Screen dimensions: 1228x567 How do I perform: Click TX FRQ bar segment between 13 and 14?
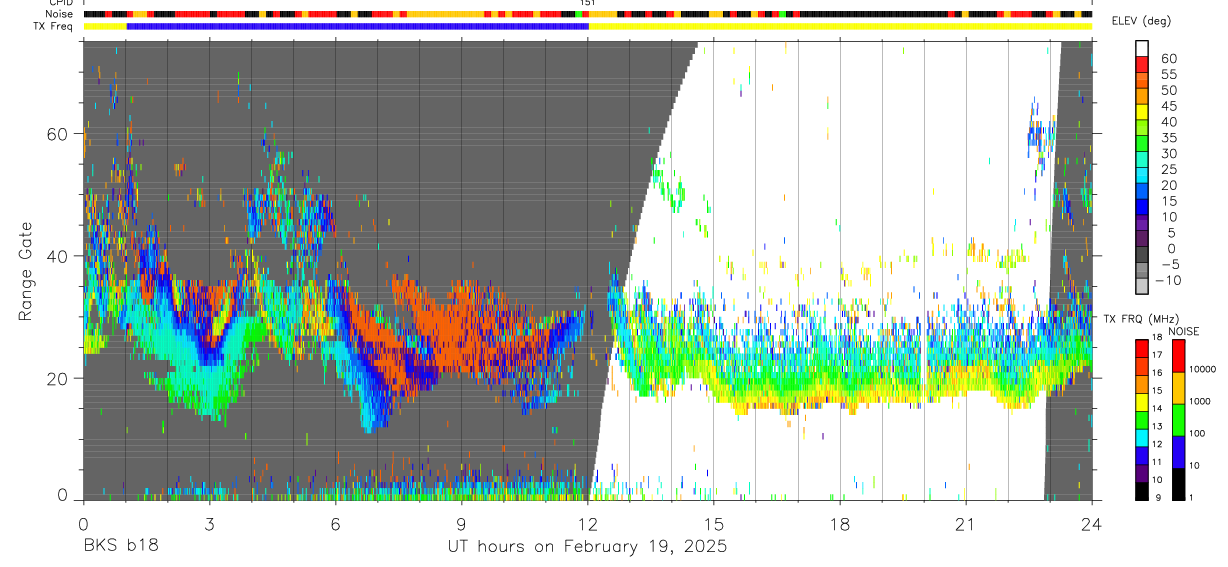(x=1142, y=420)
